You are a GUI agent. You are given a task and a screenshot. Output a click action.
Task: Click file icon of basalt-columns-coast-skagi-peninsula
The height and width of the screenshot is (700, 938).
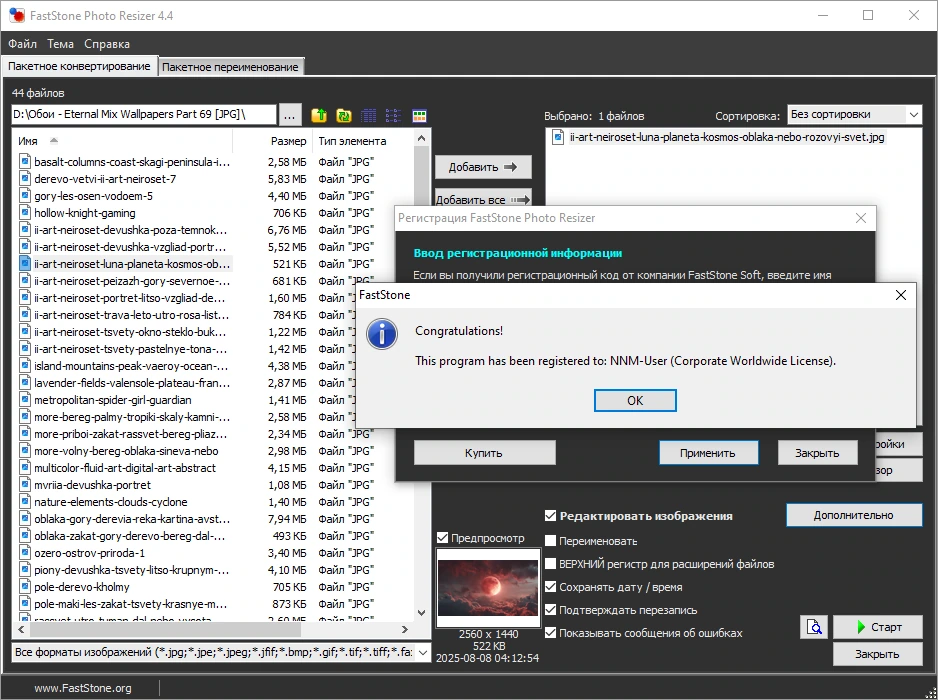[x=25, y=162]
